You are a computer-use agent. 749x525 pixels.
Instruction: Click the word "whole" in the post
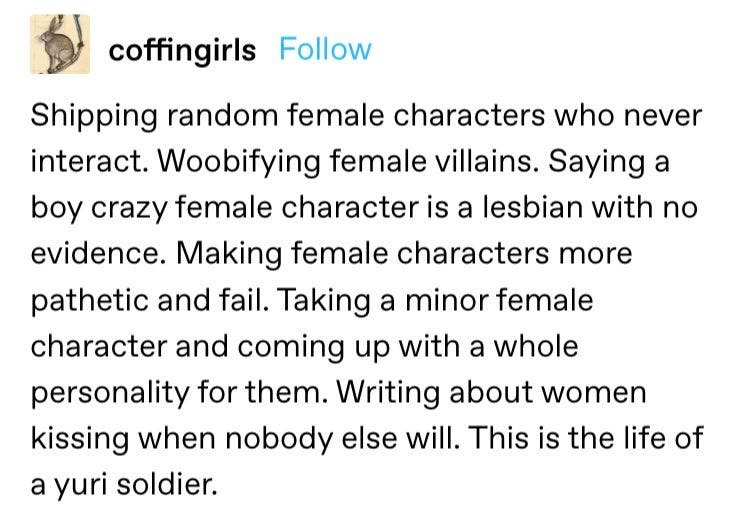click(535, 346)
